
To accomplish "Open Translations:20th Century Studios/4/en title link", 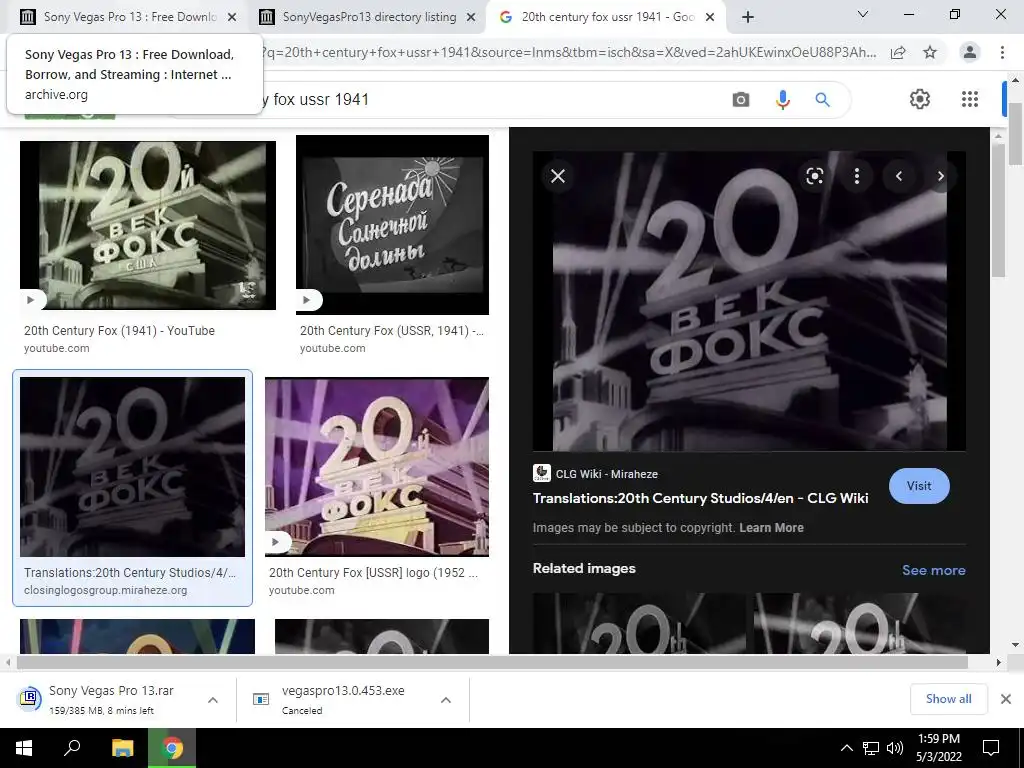I will 700,498.
